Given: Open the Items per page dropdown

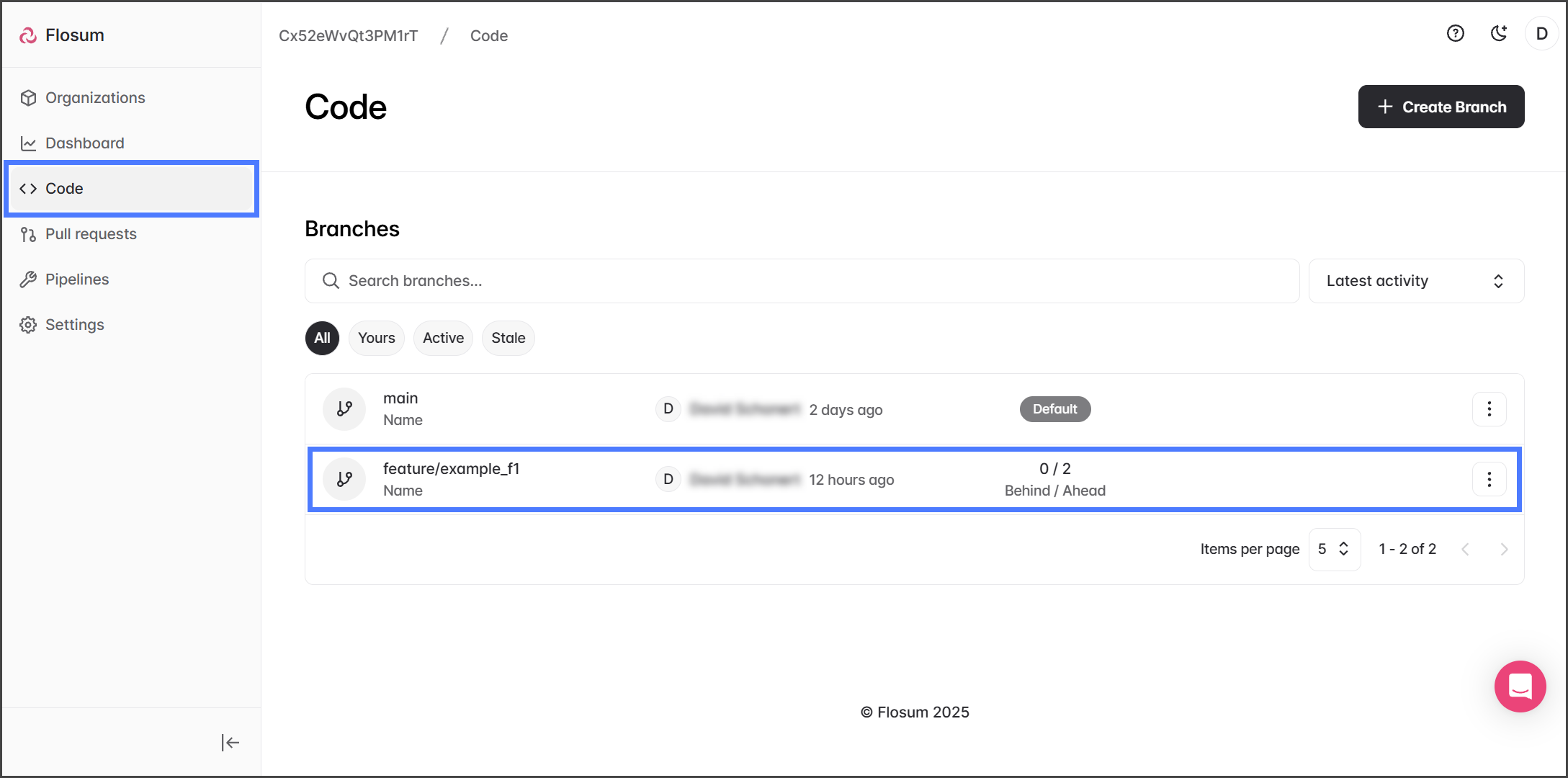Looking at the screenshot, I should pyautogui.click(x=1334, y=549).
